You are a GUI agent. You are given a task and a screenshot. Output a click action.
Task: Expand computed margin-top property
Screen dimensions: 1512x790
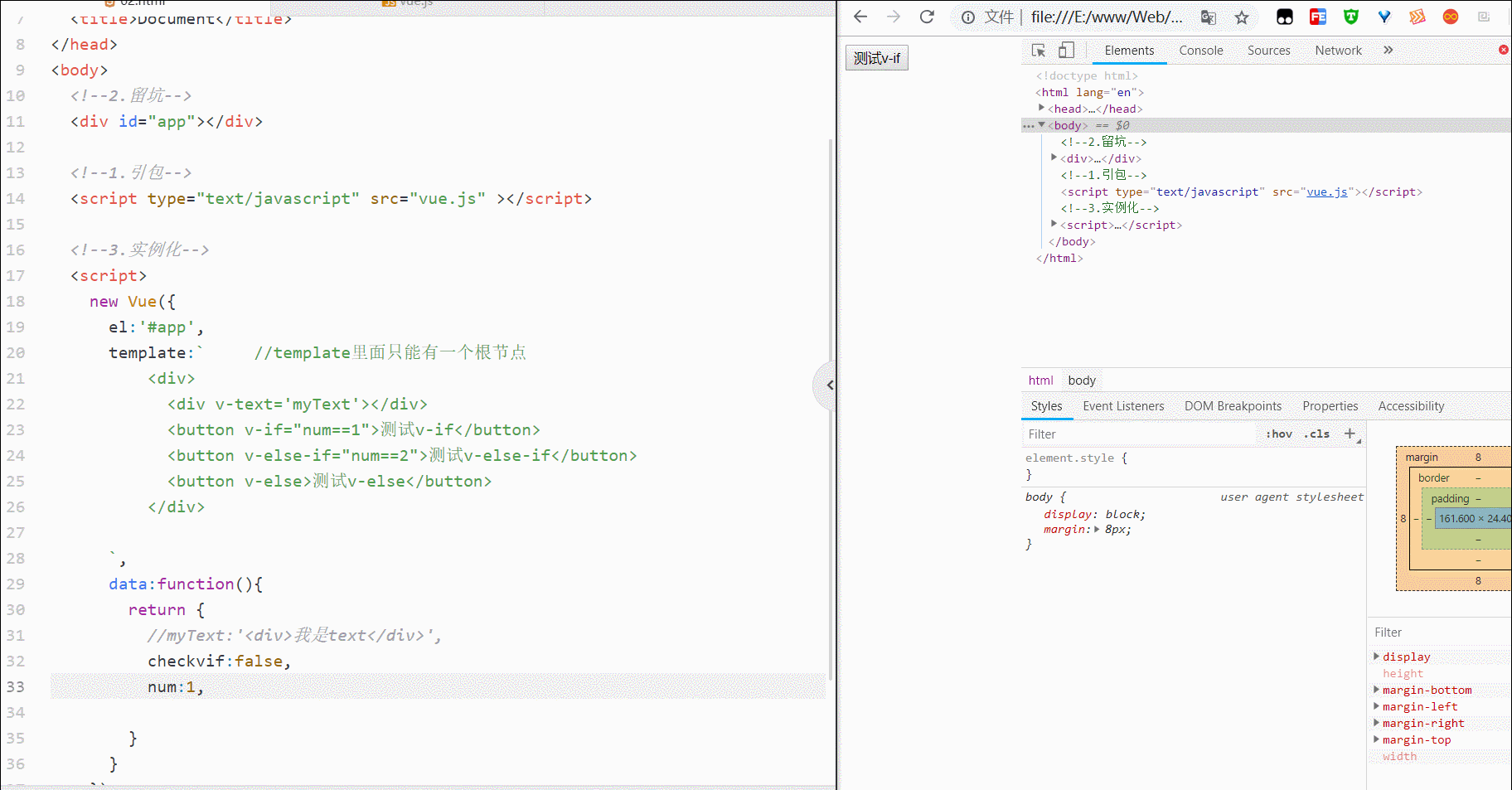[x=1377, y=739]
